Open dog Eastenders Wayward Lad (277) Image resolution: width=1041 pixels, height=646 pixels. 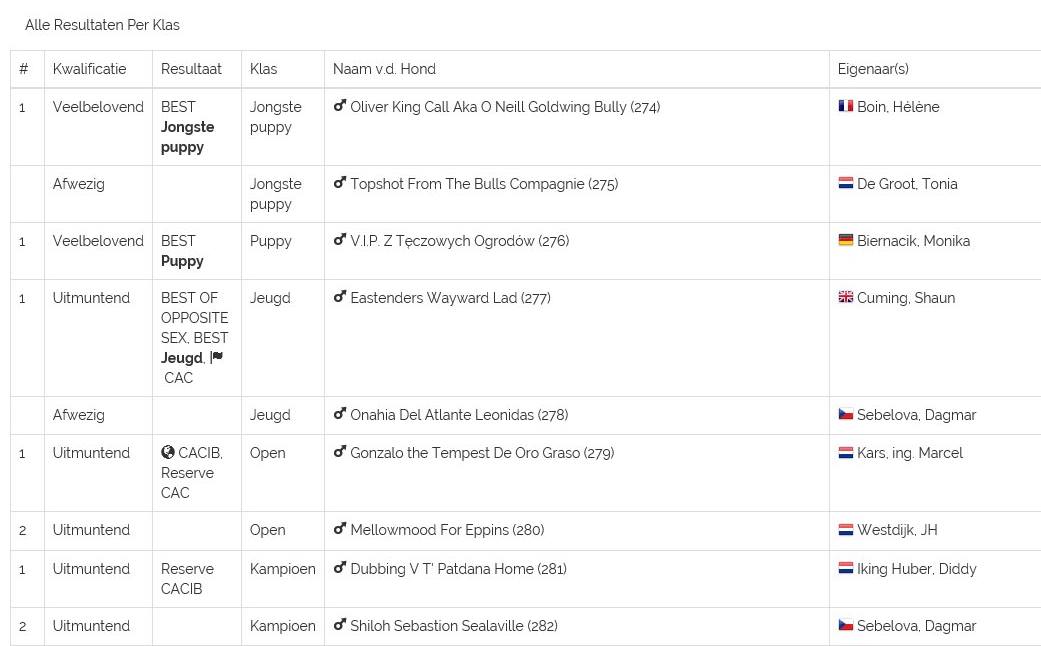point(450,298)
